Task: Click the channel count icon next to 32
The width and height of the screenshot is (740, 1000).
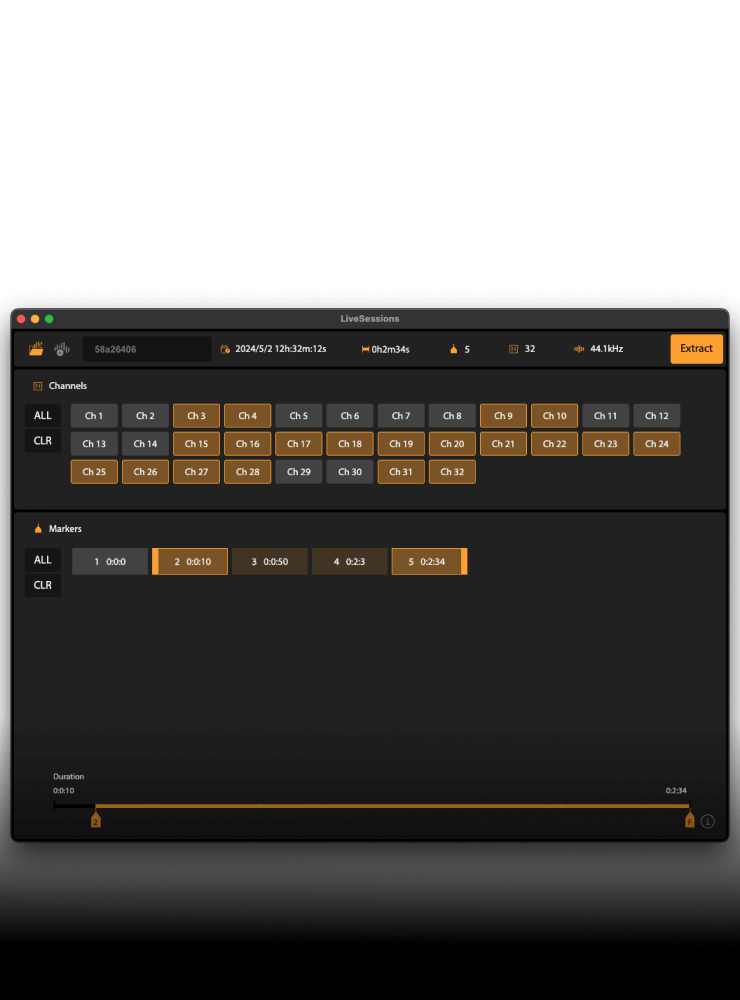Action: [513, 349]
